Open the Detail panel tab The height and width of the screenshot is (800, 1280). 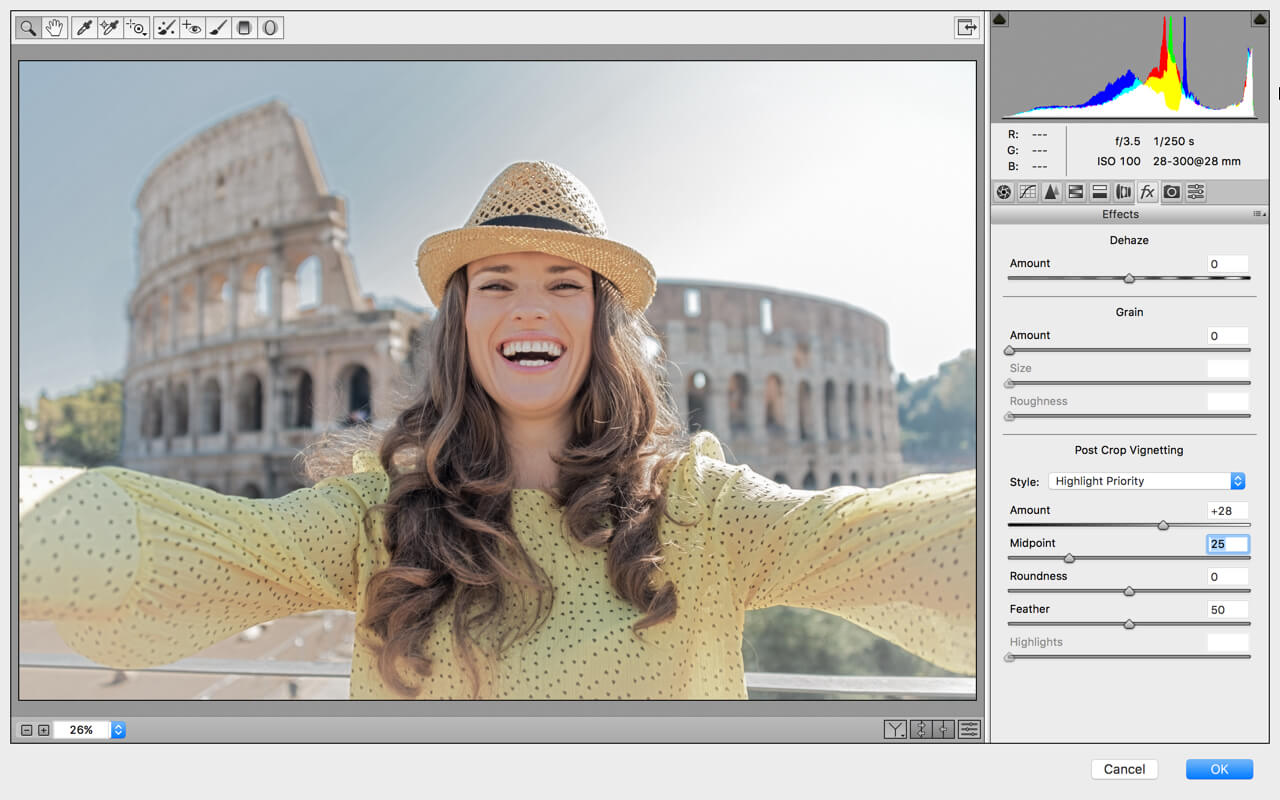point(1051,192)
